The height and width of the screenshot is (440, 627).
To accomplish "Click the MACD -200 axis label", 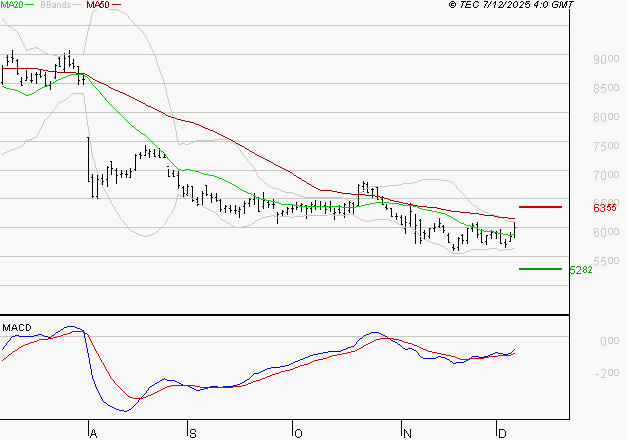I will (x=607, y=373).
